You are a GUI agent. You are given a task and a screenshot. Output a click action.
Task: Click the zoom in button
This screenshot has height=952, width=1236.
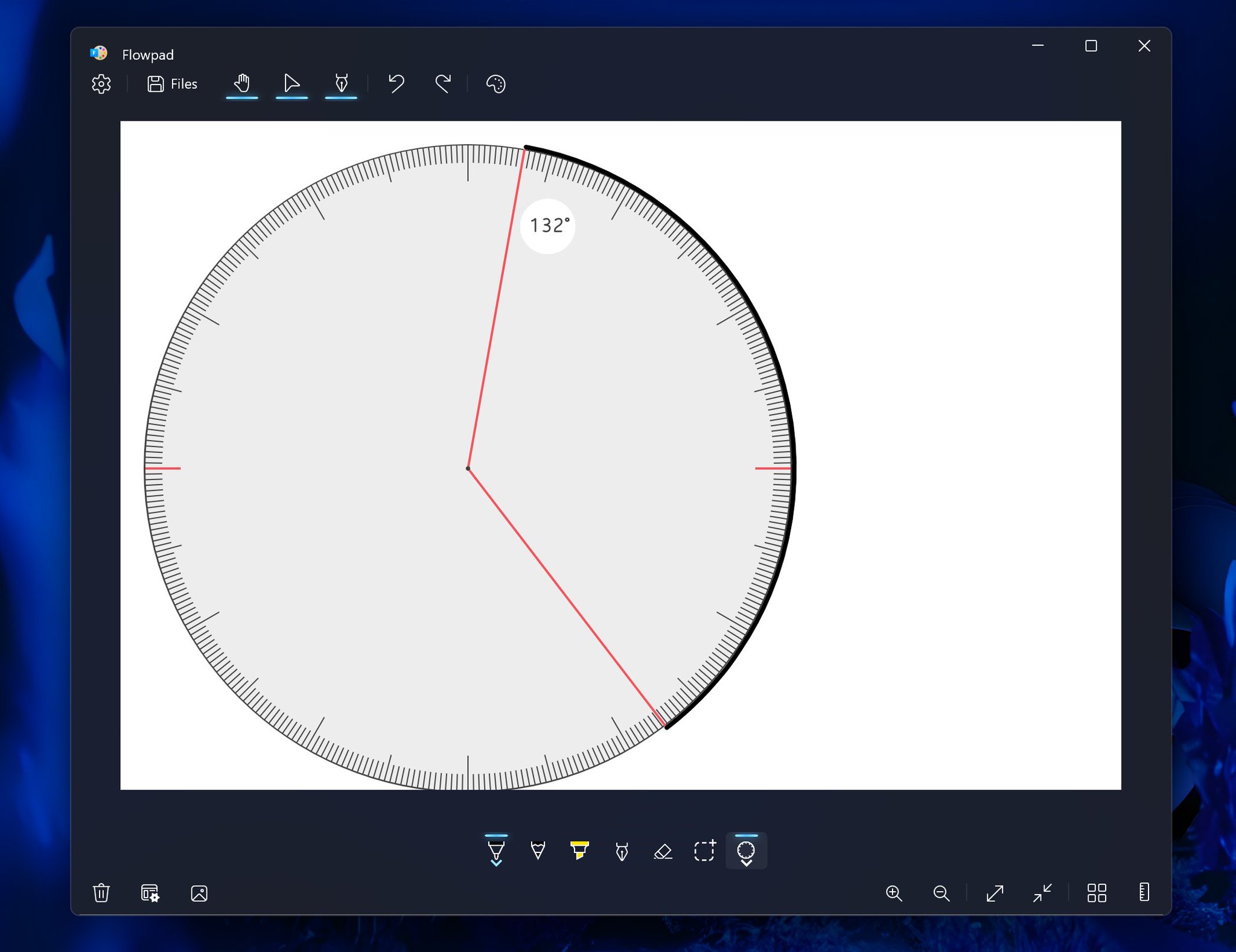coord(894,894)
